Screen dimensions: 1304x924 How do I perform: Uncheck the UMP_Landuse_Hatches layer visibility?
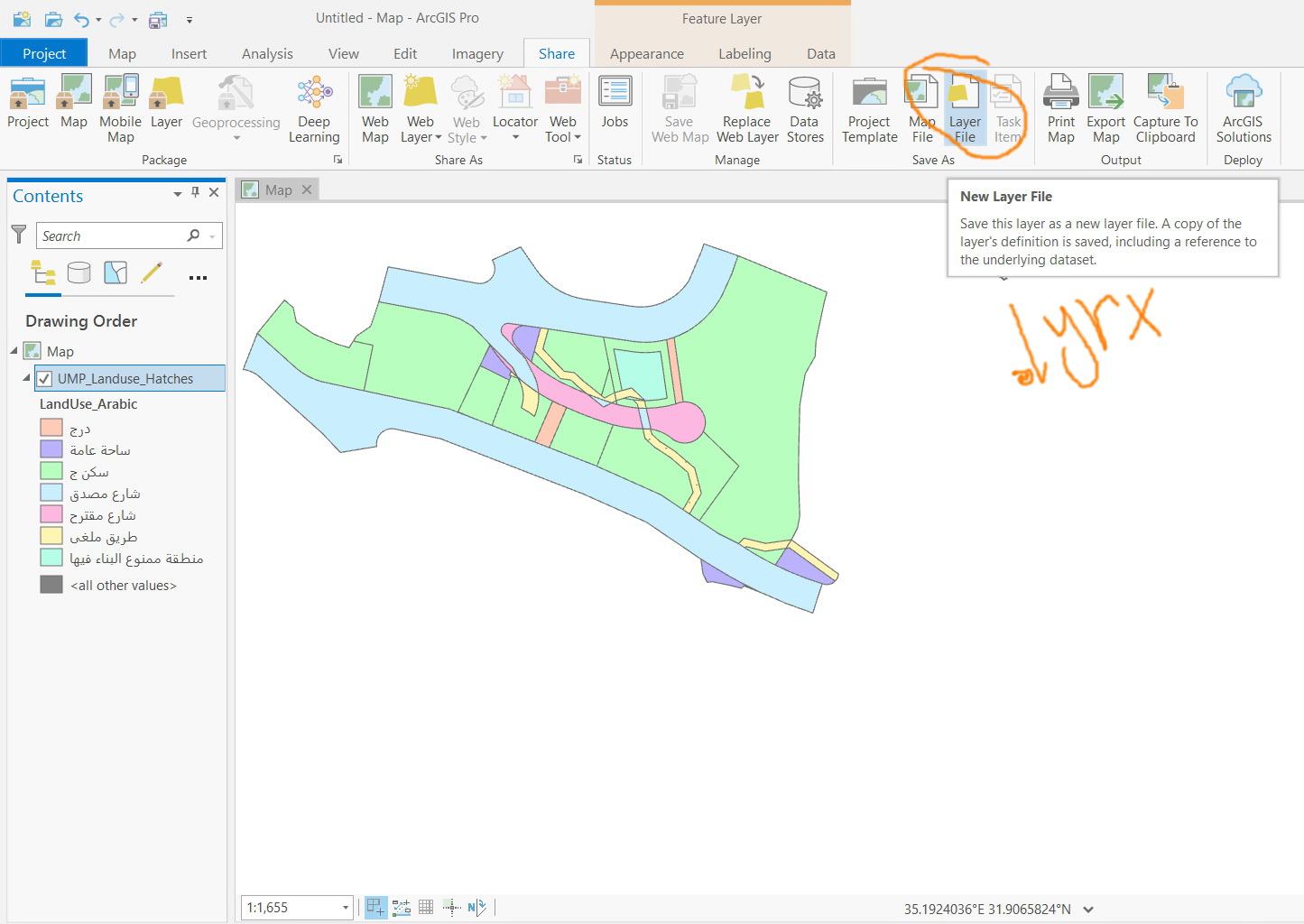[44, 378]
